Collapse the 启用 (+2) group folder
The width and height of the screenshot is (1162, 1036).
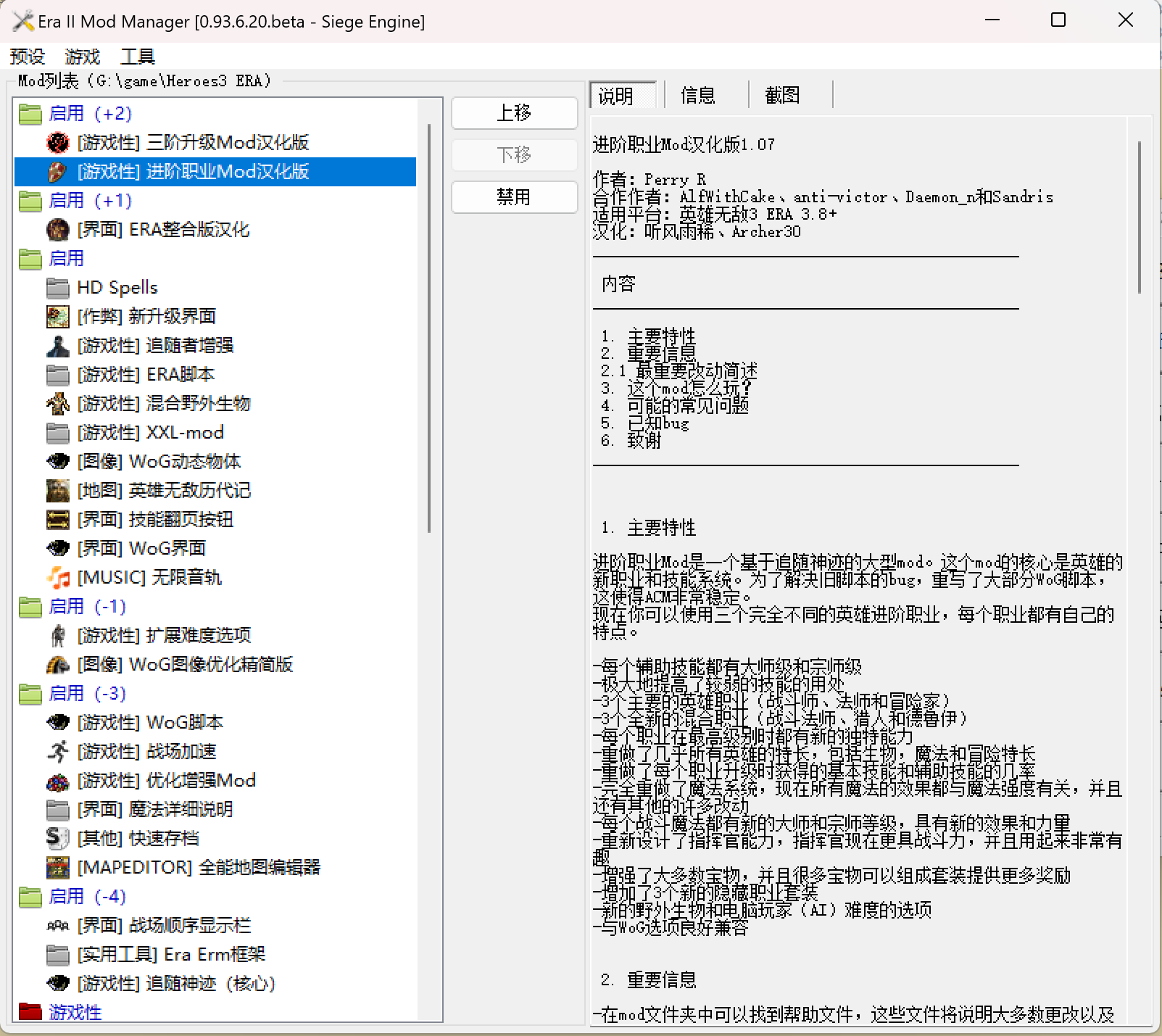point(30,114)
